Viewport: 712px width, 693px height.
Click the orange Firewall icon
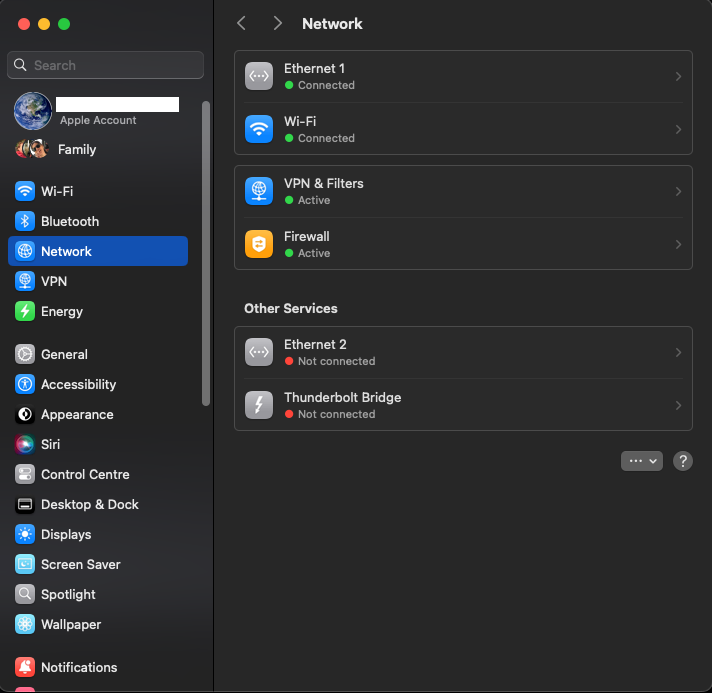coord(259,244)
